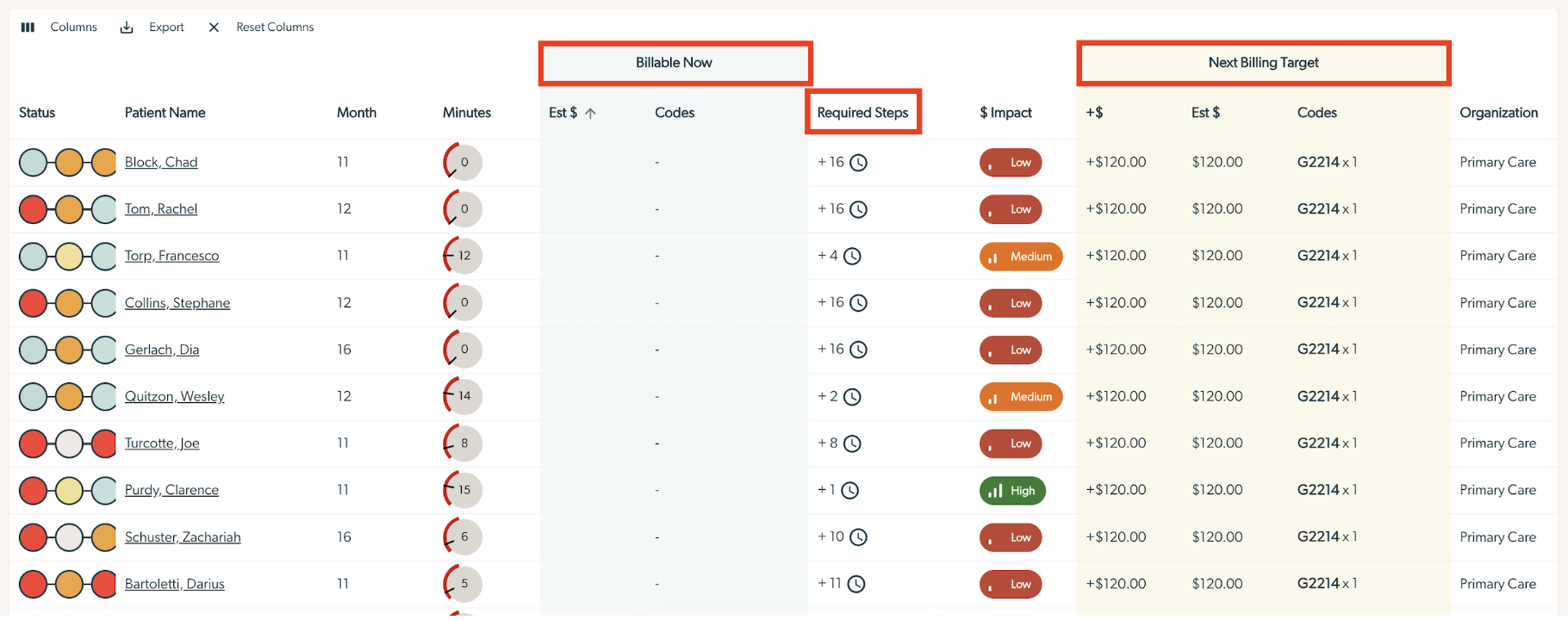Click the clock icon in Turcotte, Joe's row
Image resolution: width=1568 pixels, height=620 pixels.
coord(852,443)
